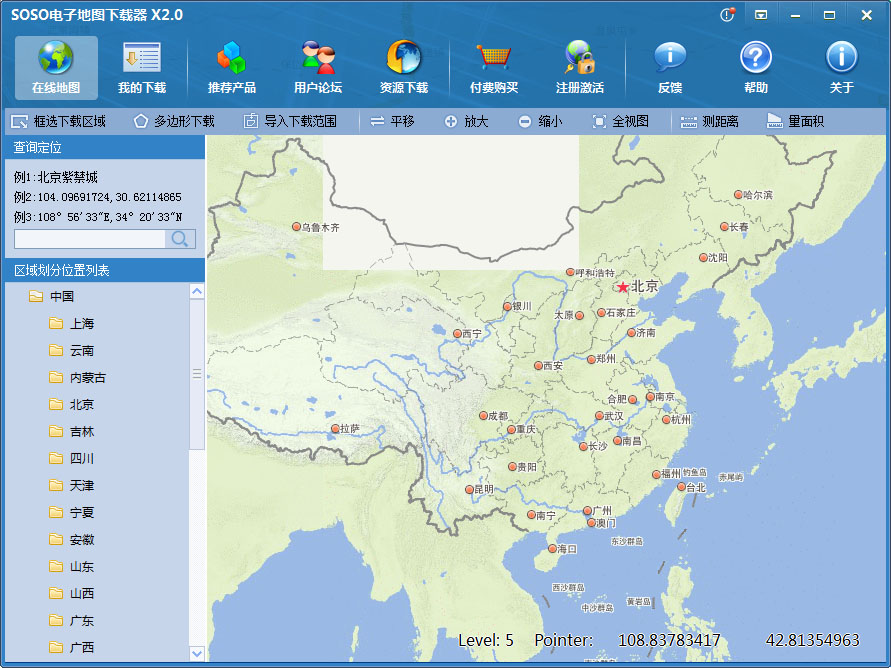Screen dimensions: 891x668
Task: Click the 广州 city marker
Action: [587, 511]
